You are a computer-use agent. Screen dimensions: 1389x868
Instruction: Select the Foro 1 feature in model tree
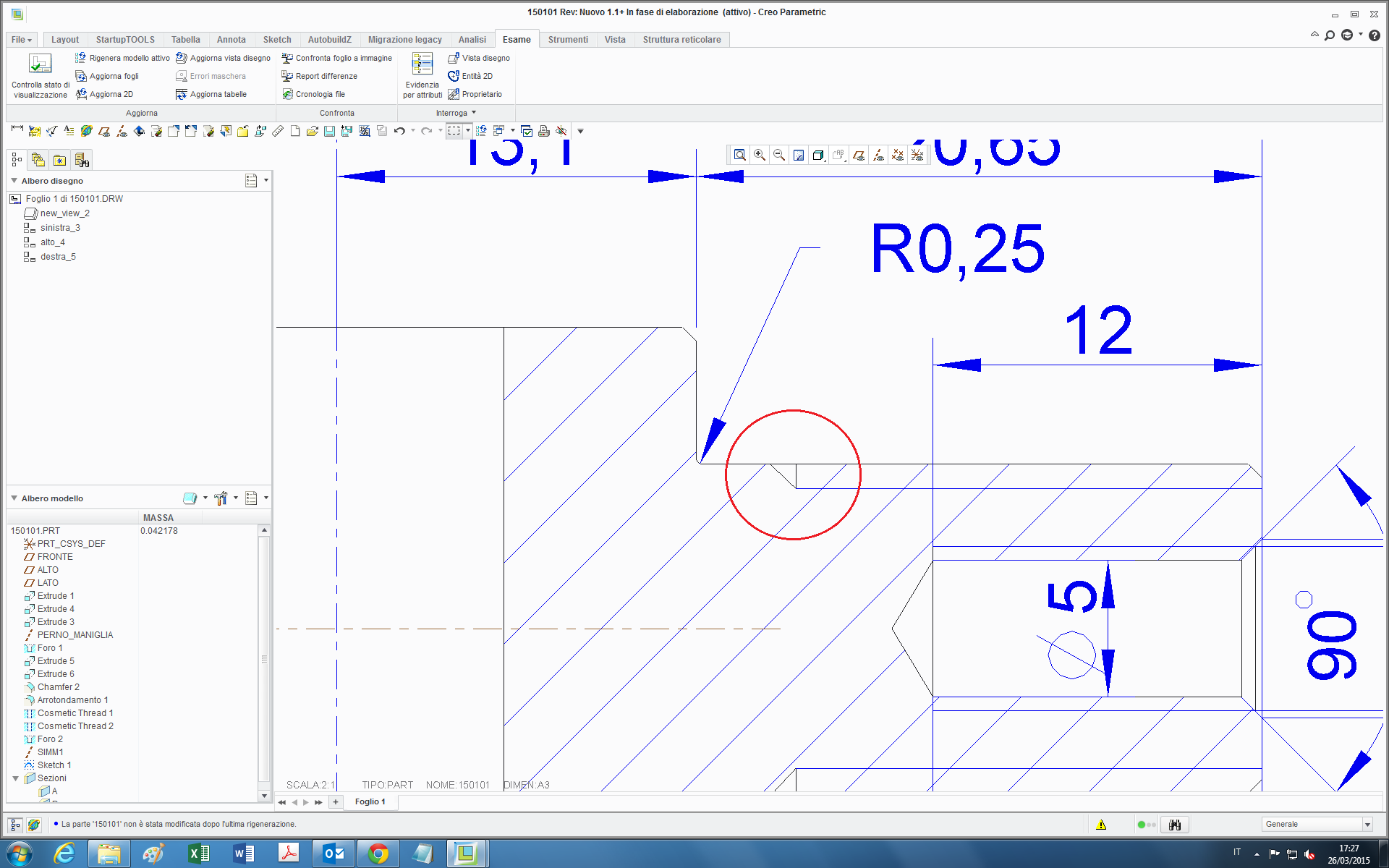(x=49, y=647)
